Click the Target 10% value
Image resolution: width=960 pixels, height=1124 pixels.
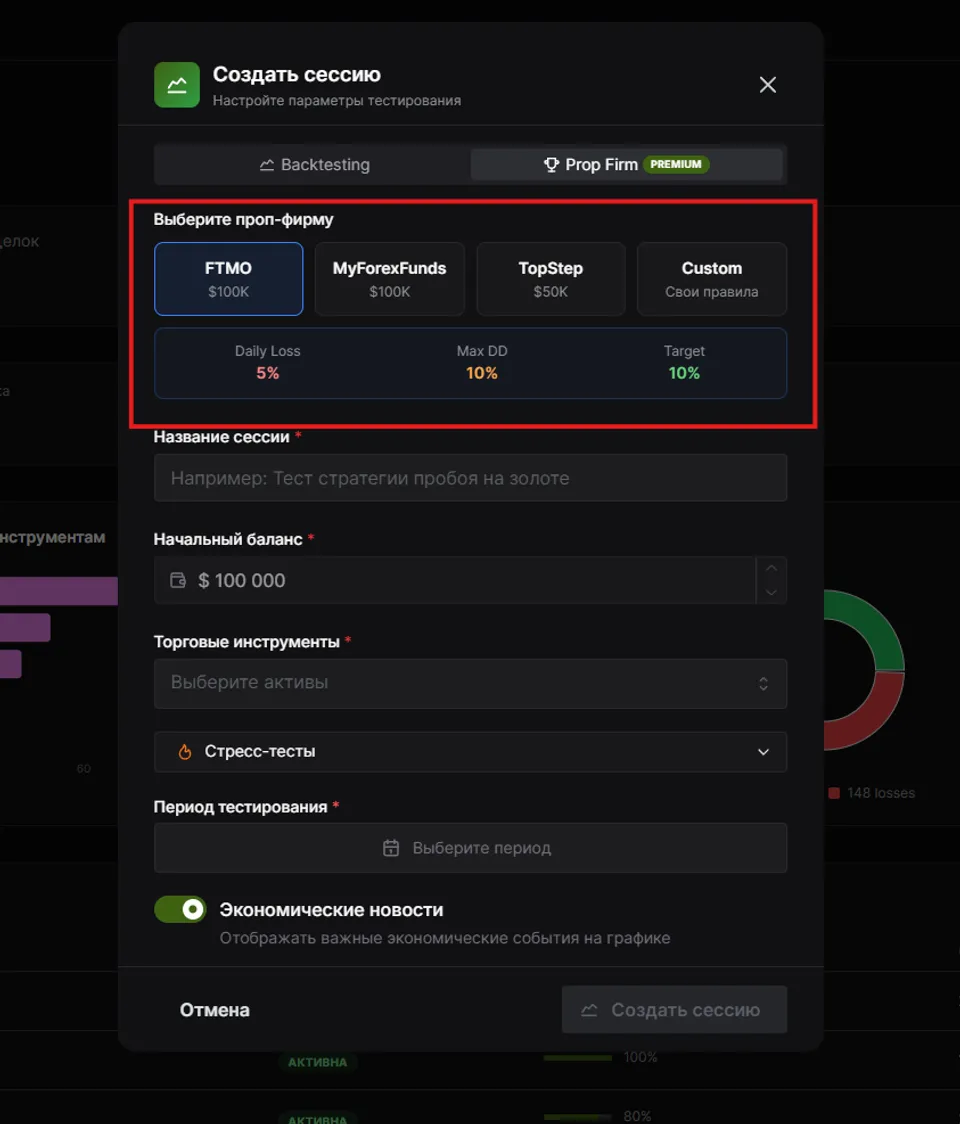tap(684, 373)
